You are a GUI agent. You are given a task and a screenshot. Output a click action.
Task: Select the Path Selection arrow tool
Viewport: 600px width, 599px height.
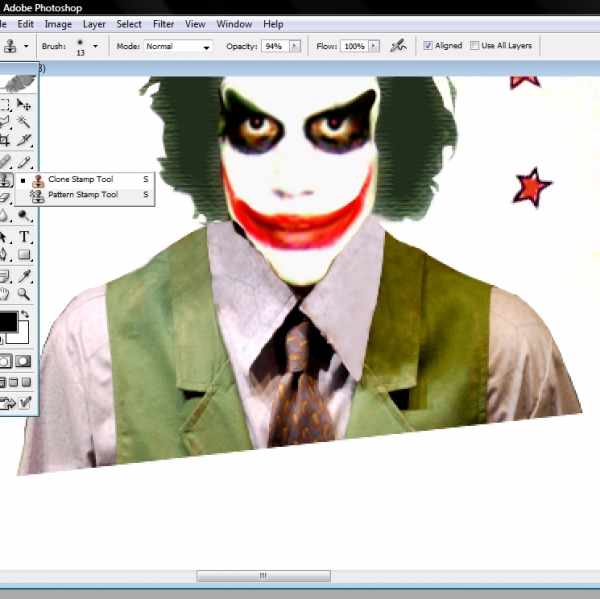(4, 237)
